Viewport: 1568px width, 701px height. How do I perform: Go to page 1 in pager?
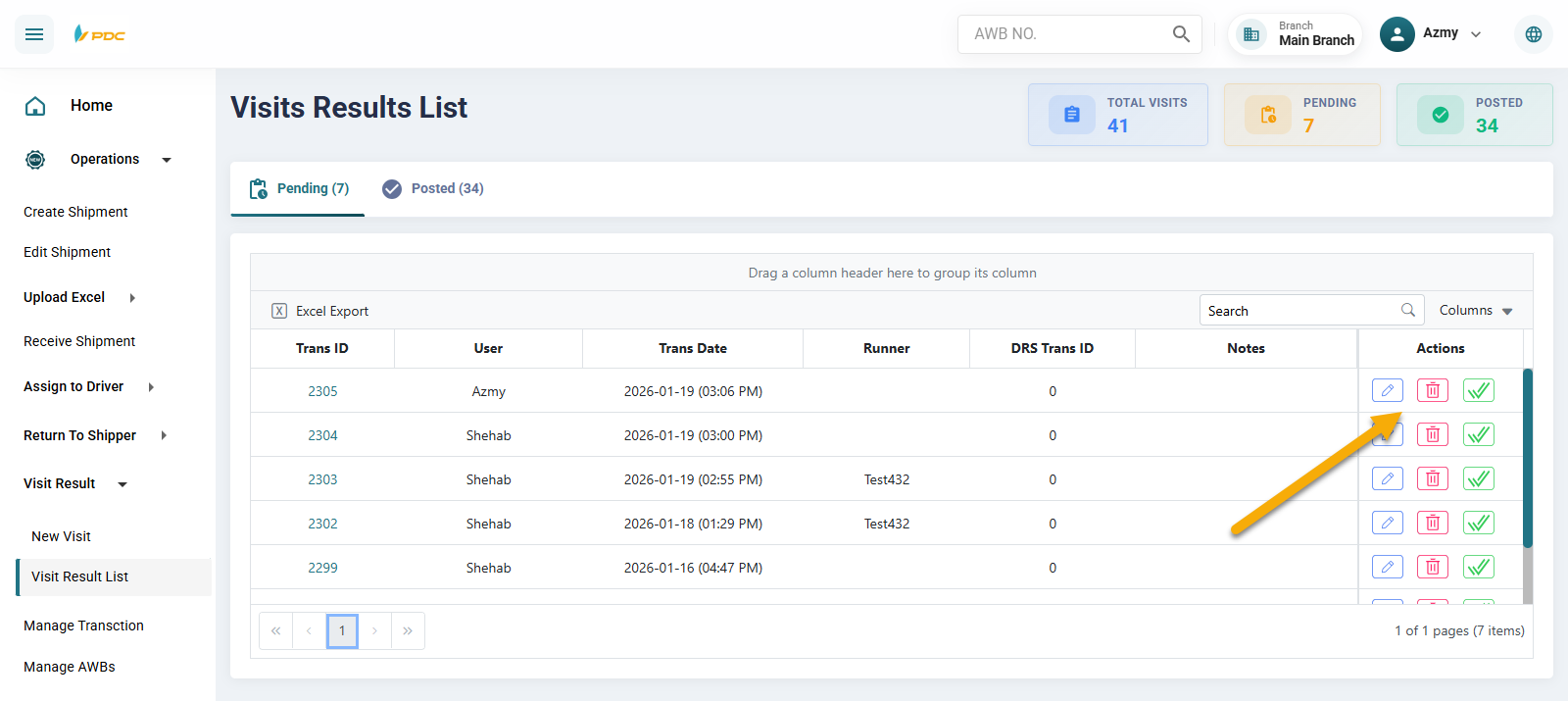(x=342, y=630)
